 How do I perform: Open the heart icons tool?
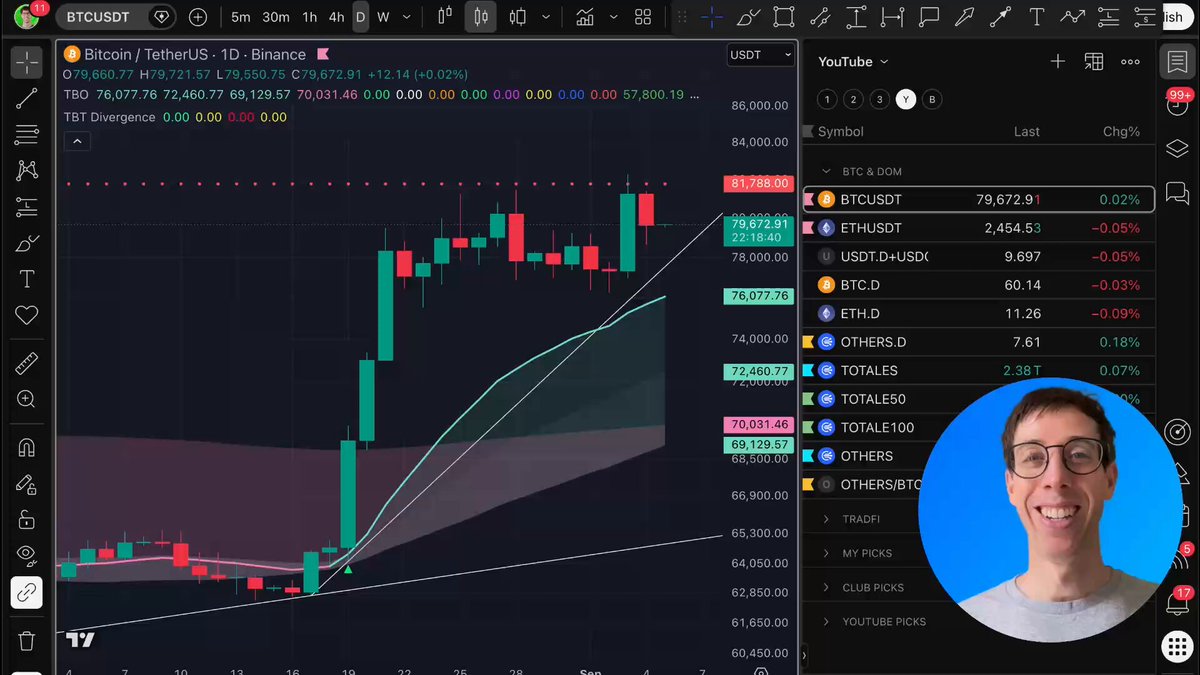coord(27,316)
